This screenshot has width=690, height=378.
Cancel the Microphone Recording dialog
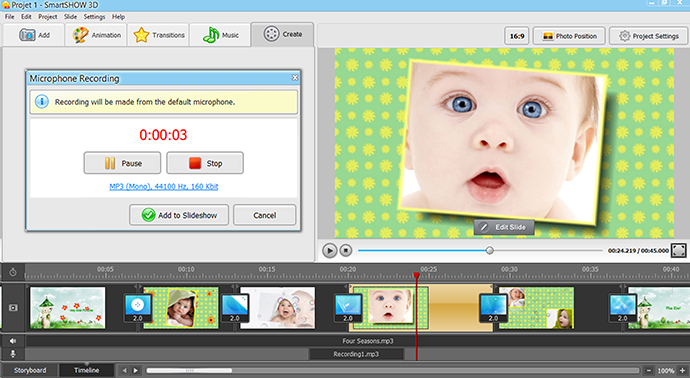(x=264, y=215)
